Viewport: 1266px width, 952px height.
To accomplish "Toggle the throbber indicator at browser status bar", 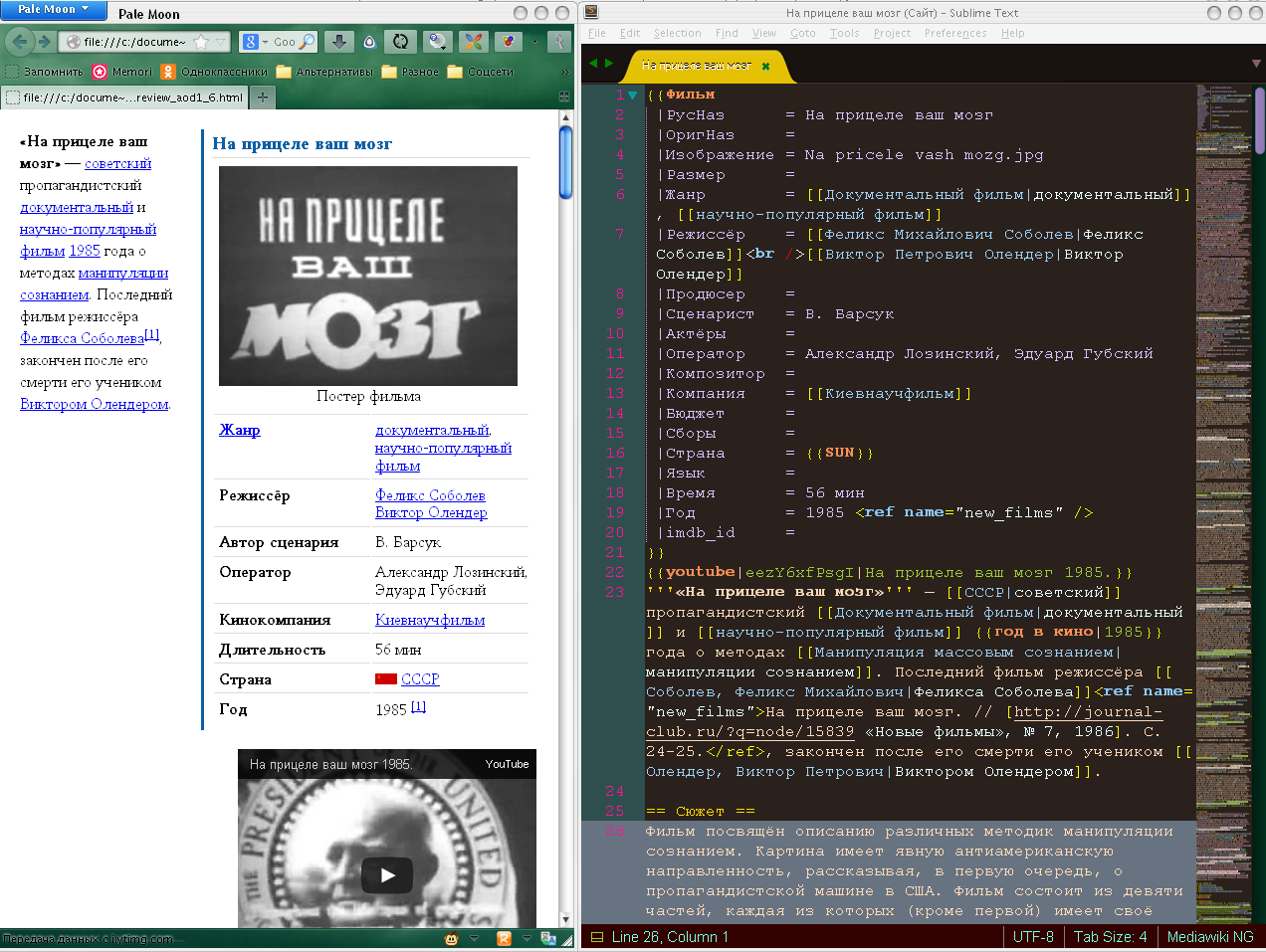I will click(452, 938).
